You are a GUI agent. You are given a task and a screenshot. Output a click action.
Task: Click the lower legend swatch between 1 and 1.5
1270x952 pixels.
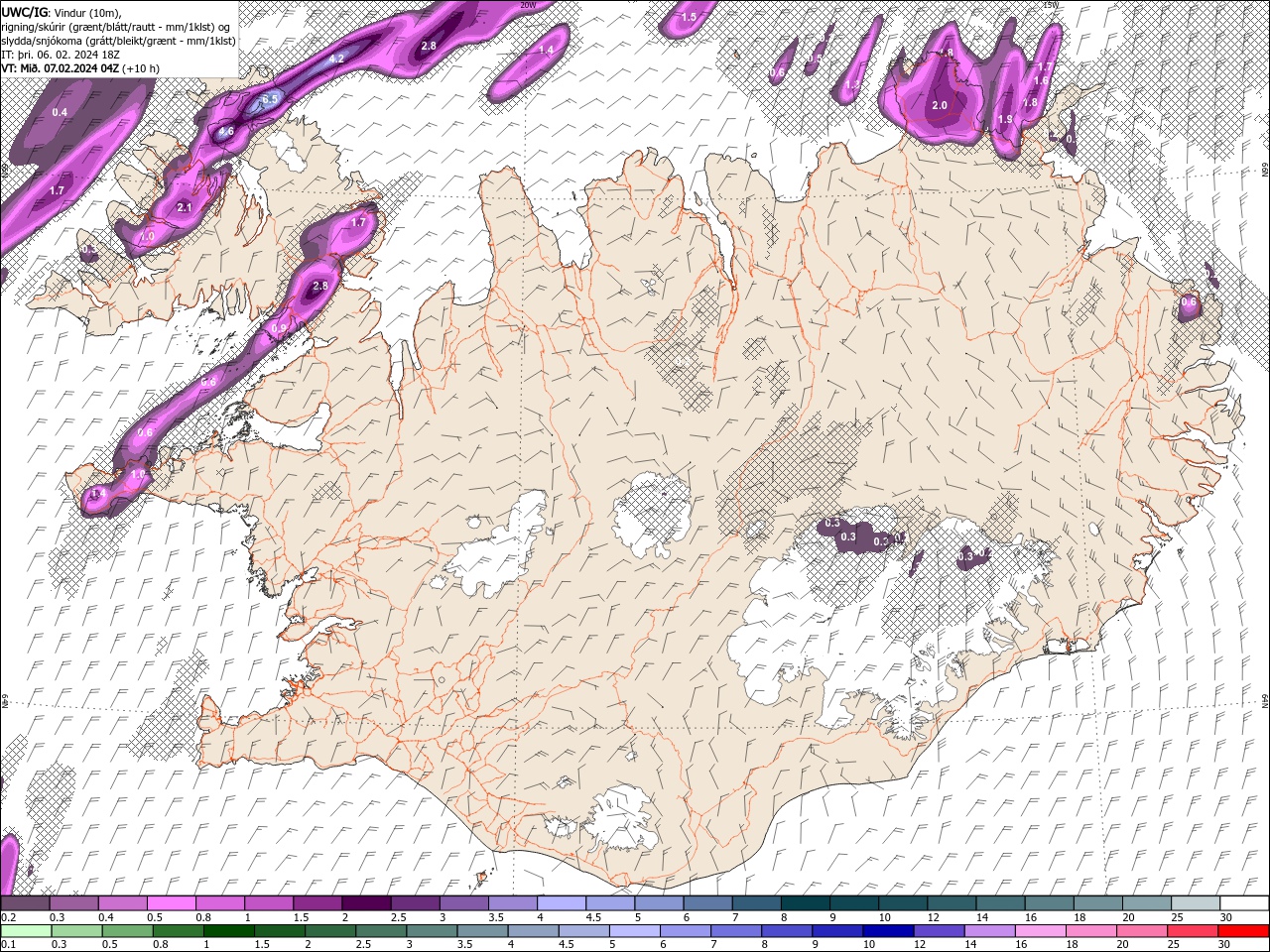click(228, 930)
